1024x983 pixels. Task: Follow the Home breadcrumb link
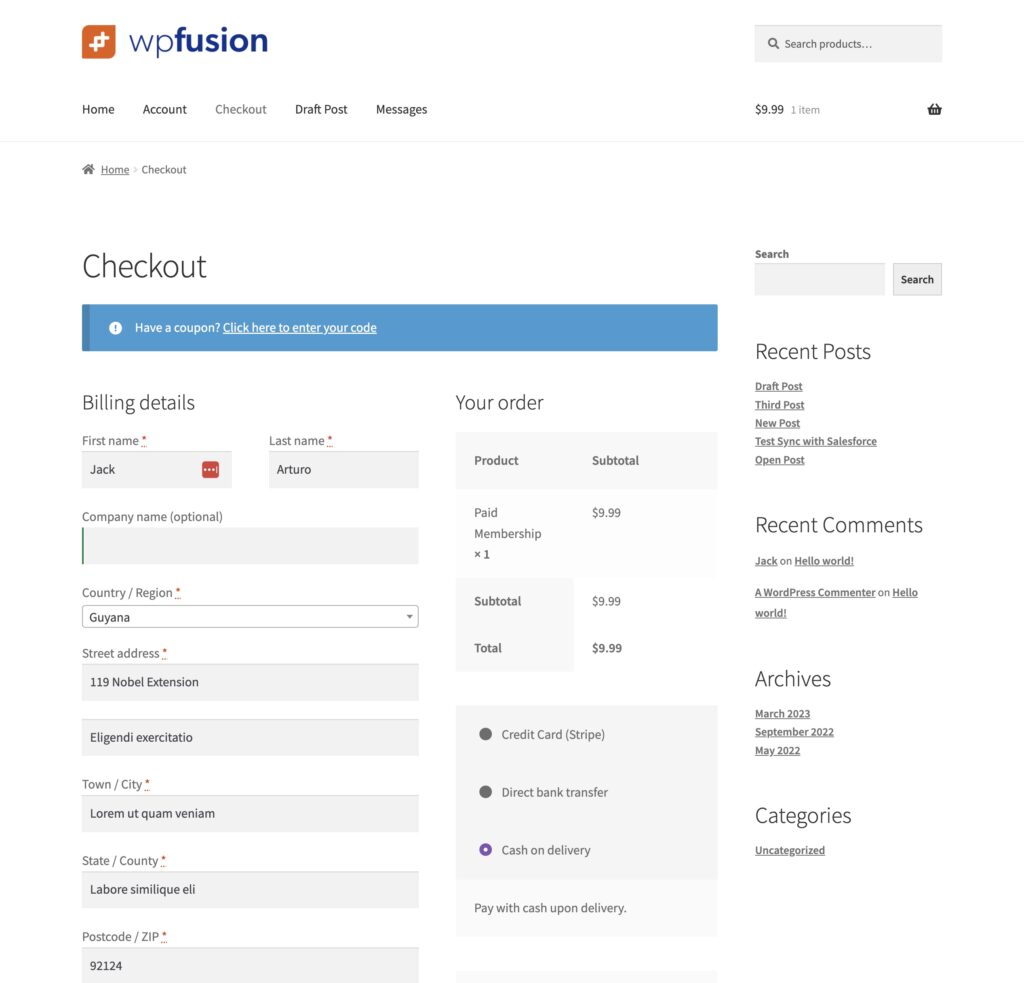115,170
